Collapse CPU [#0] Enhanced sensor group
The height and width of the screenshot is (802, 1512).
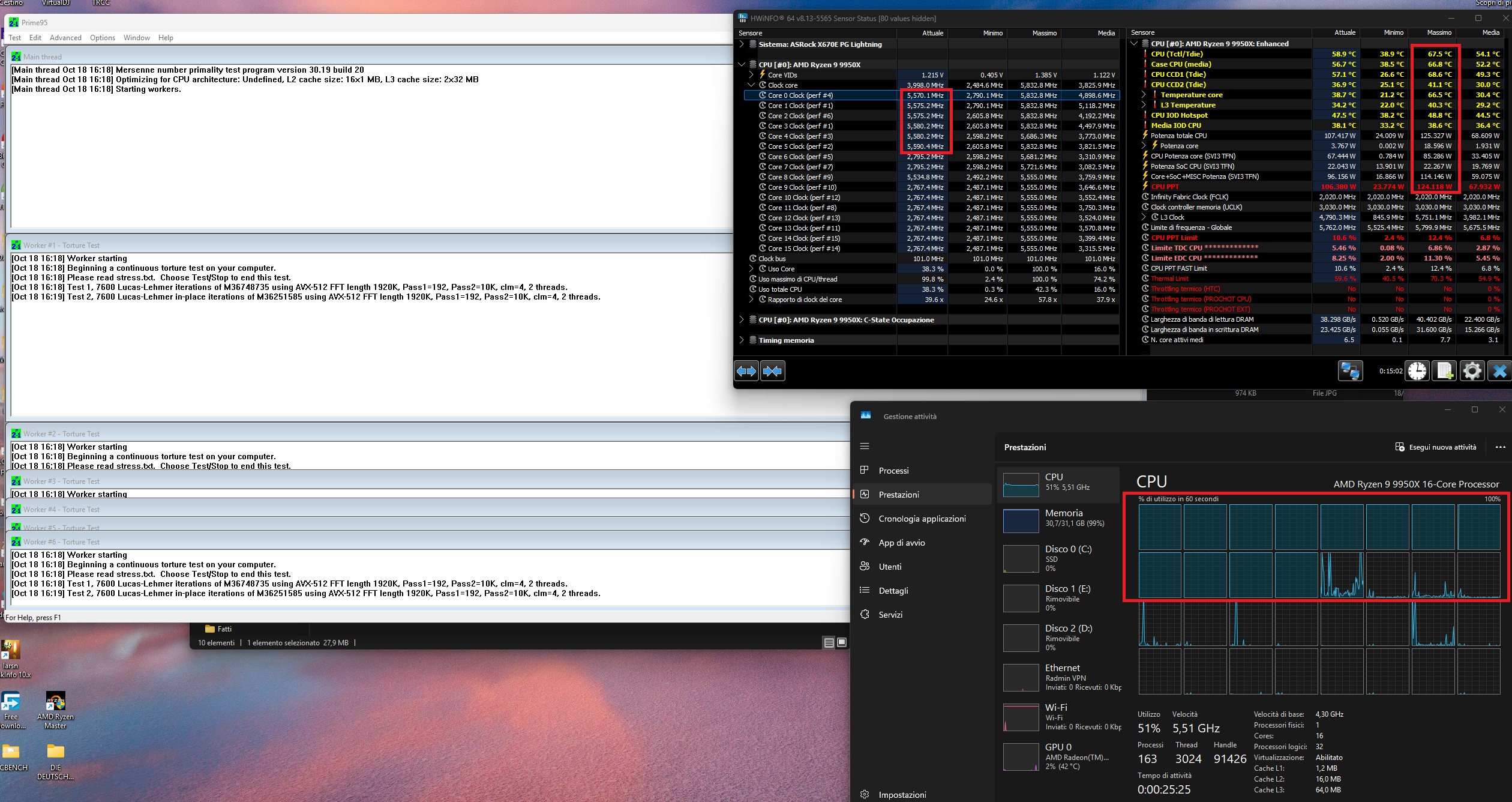pos(1134,44)
